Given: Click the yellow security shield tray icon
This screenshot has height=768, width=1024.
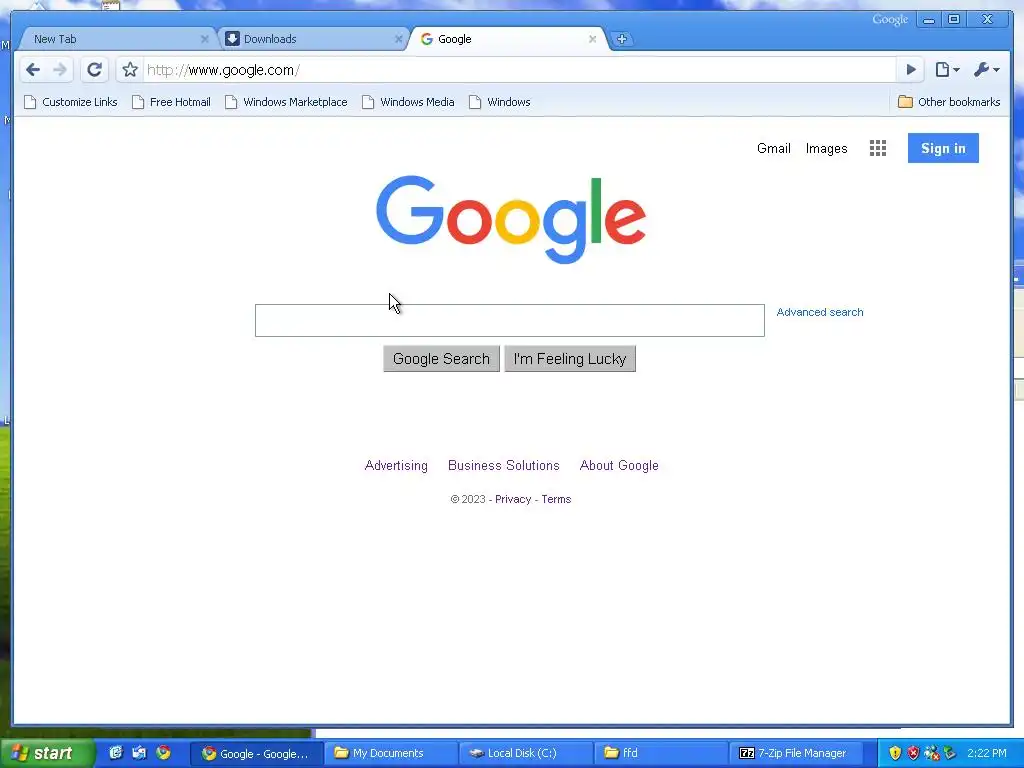Looking at the screenshot, I should pyautogui.click(x=895, y=753).
